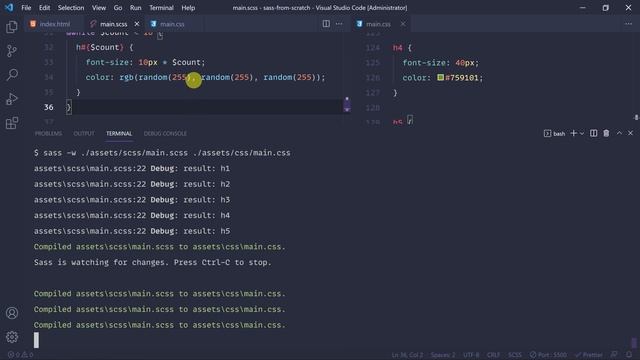The width and height of the screenshot is (640, 360).
Task: Open the Run menu
Action: click(x=136, y=8)
